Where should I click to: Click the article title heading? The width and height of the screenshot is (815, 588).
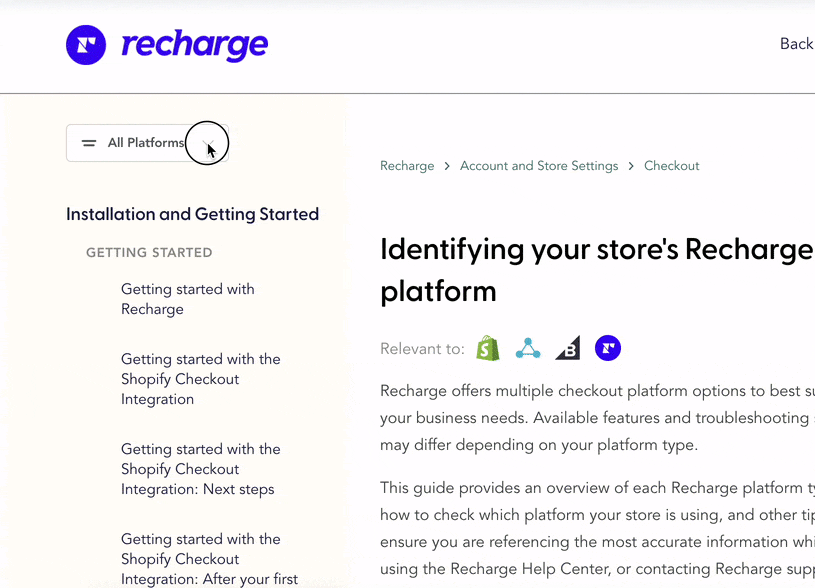[x=595, y=270]
